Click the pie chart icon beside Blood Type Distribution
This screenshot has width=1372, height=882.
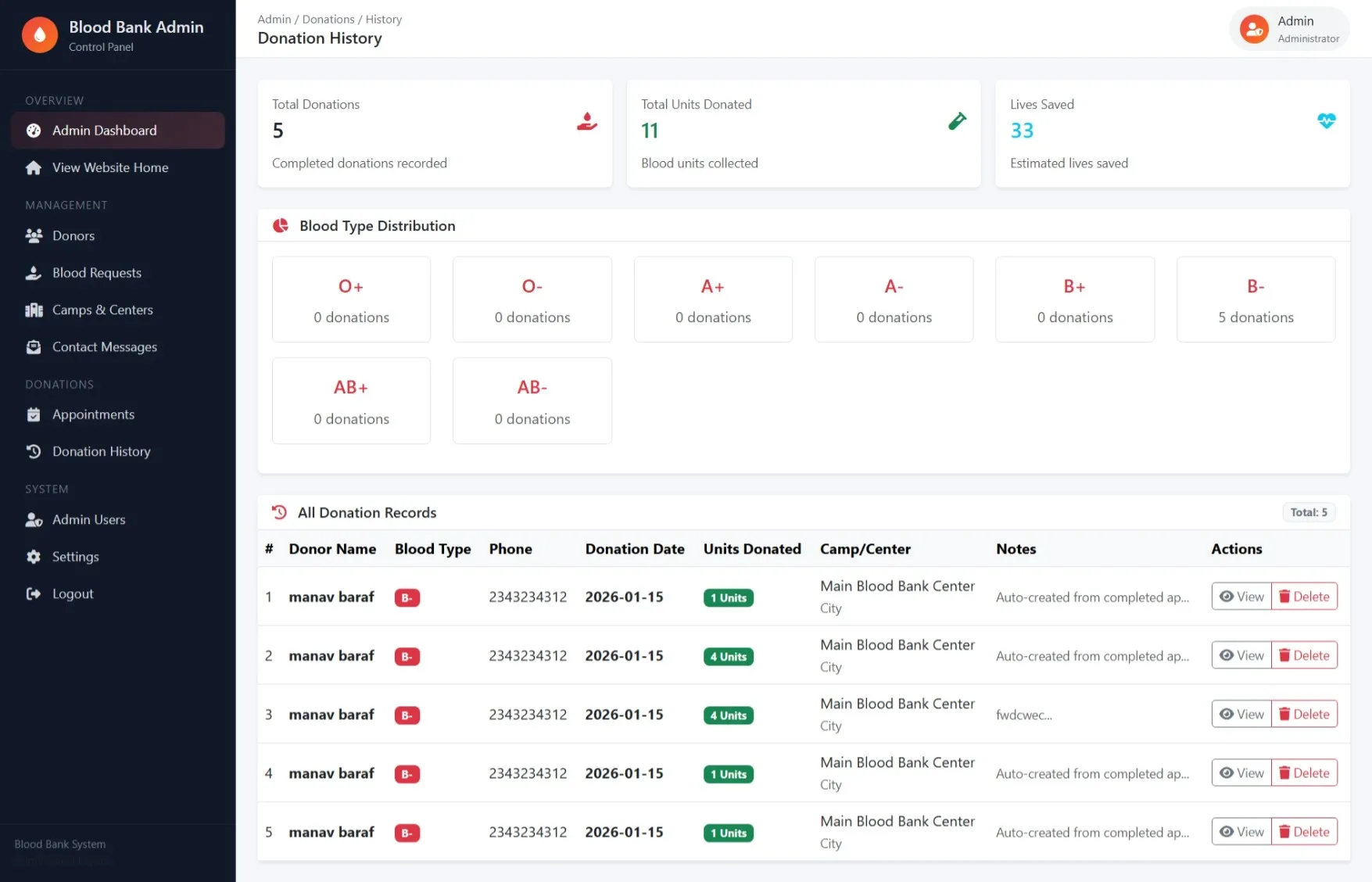(281, 225)
